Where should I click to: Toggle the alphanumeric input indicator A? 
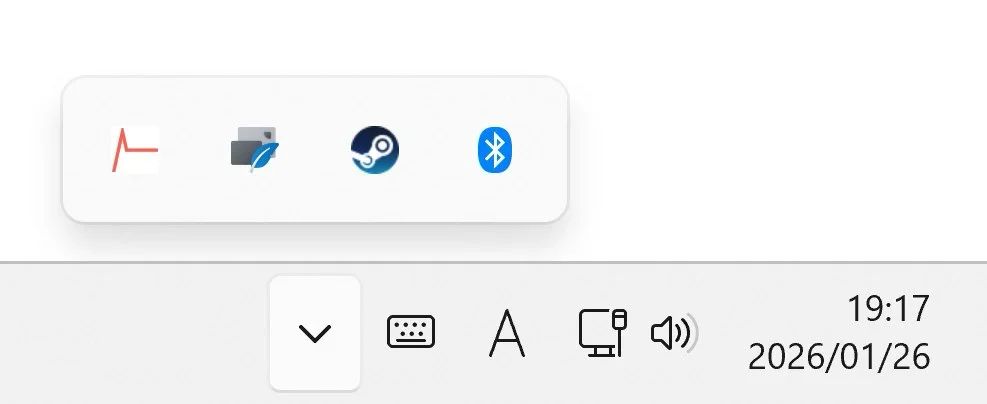coord(507,333)
